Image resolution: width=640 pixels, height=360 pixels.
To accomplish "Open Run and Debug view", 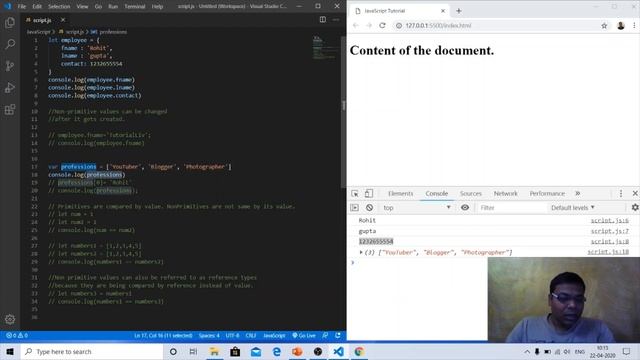I will 10,88.
